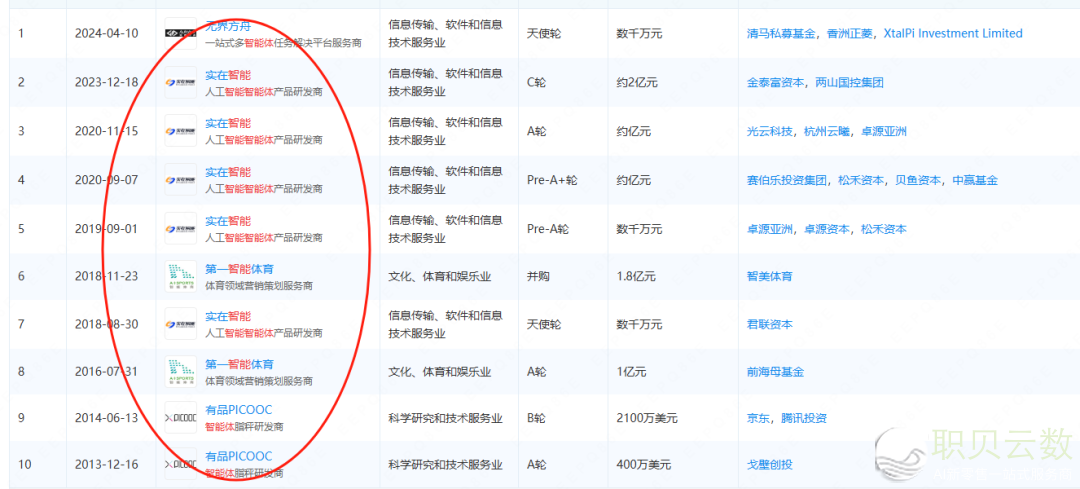
Task: Select the 金泰富资本 investor link
Action: click(x=775, y=82)
